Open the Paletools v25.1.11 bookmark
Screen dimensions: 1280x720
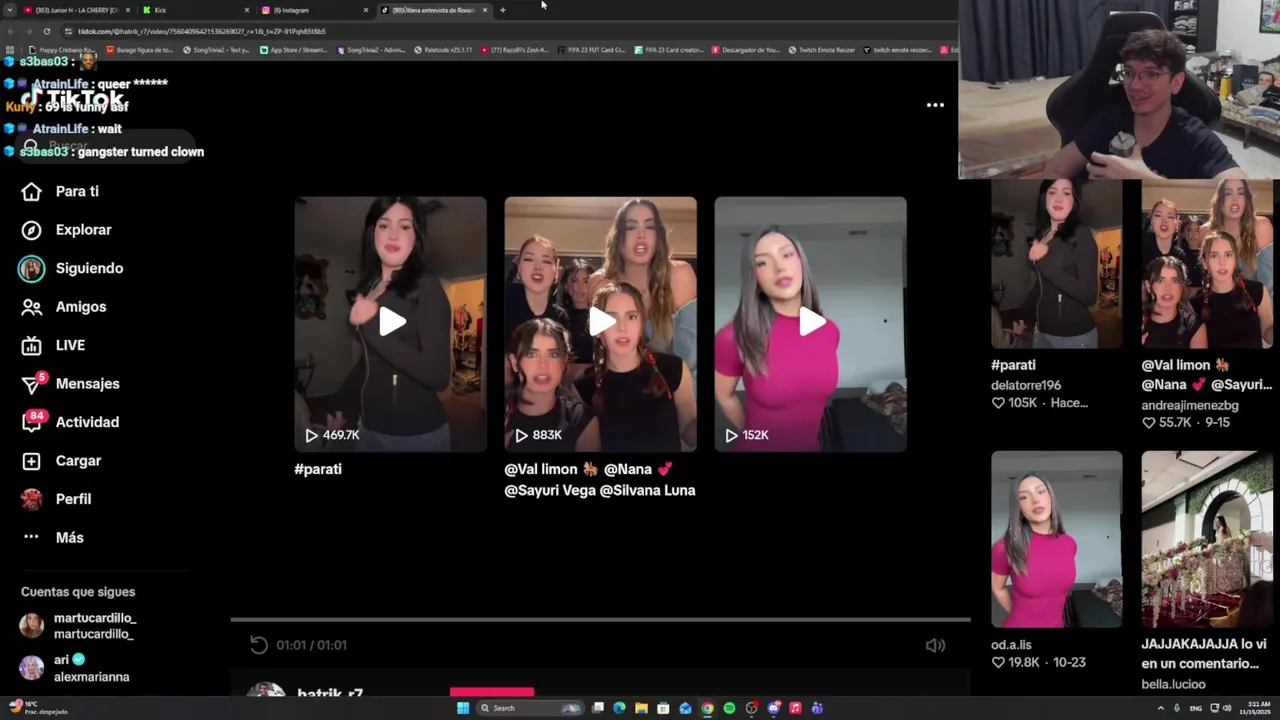443,50
